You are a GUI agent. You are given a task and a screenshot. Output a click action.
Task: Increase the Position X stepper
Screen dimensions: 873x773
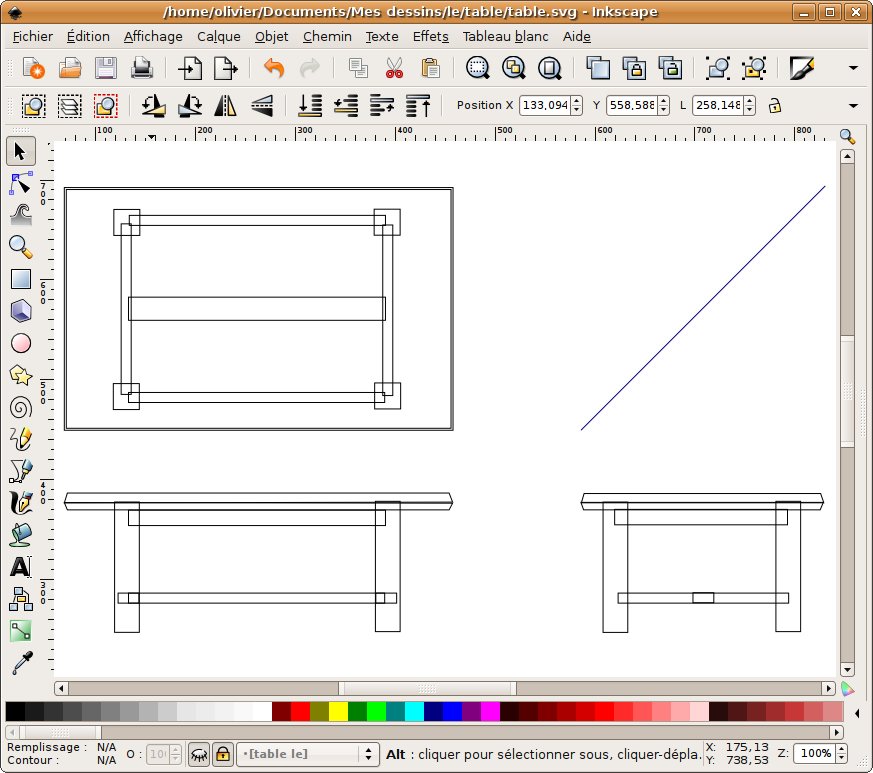577,101
